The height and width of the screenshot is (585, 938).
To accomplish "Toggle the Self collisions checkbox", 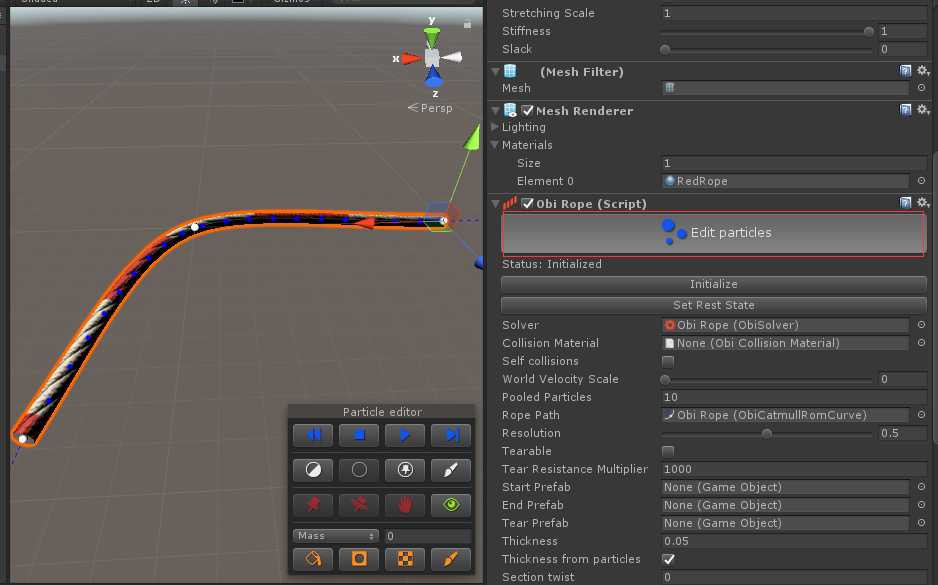I will [x=668, y=361].
